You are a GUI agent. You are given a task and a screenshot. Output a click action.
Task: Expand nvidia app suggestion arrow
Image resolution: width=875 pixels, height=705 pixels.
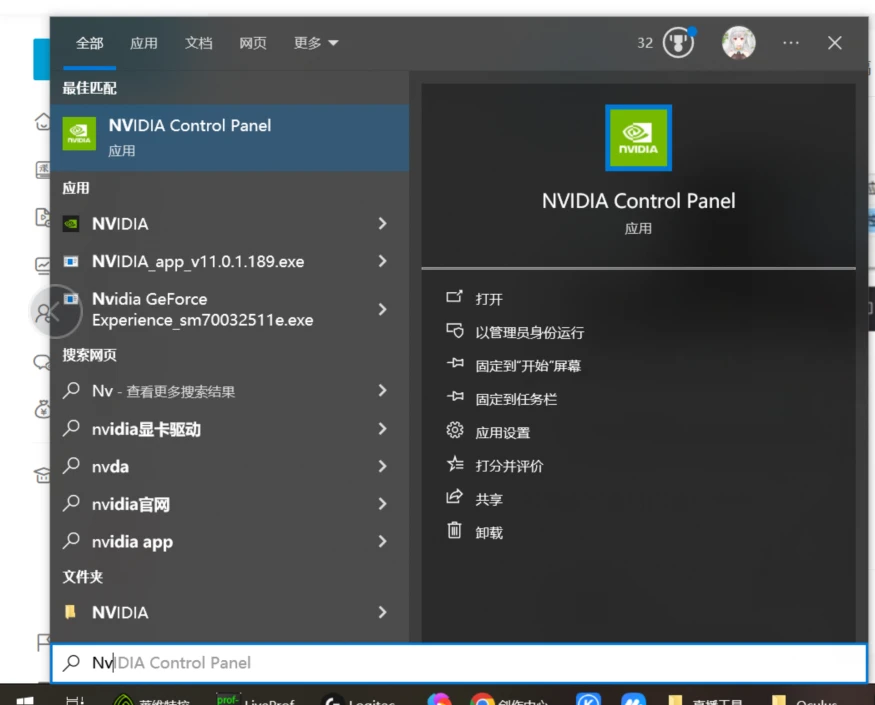(382, 541)
